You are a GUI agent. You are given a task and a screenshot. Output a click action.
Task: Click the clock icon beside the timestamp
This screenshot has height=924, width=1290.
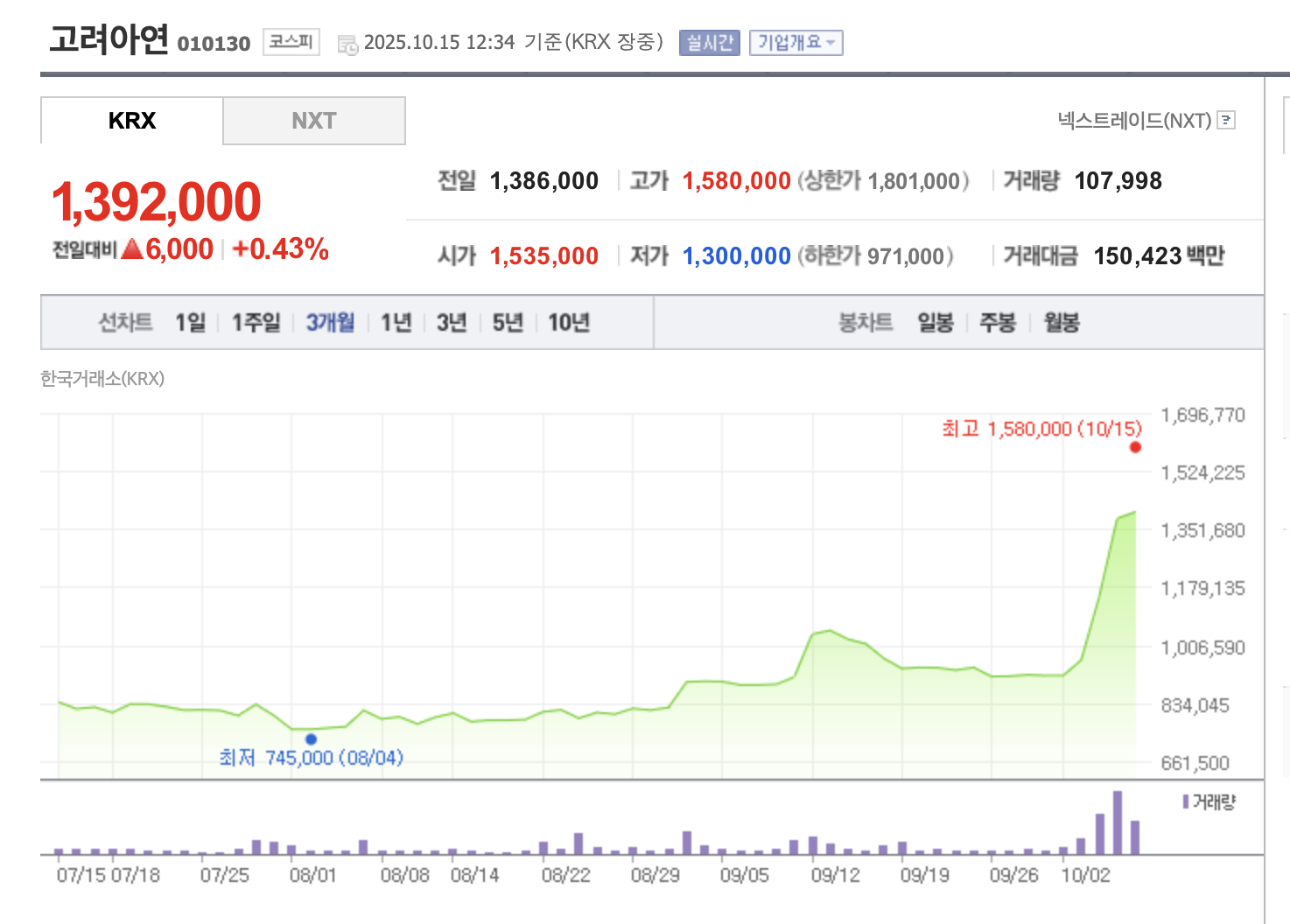pyautogui.click(x=347, y=45)
